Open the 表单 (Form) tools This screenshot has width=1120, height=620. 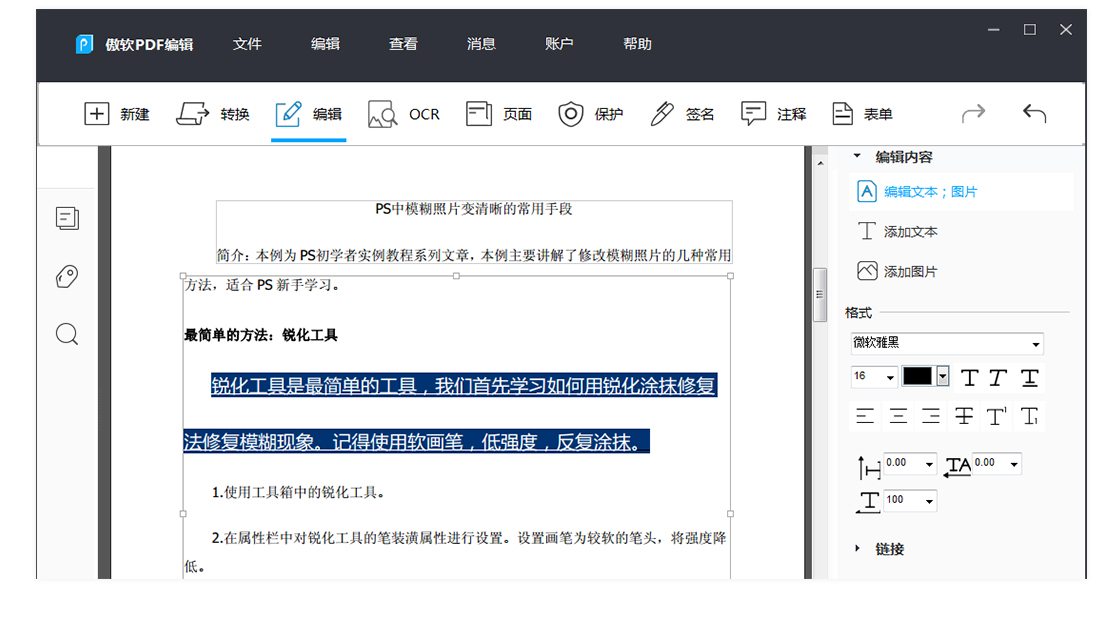(x=862, y=114)
